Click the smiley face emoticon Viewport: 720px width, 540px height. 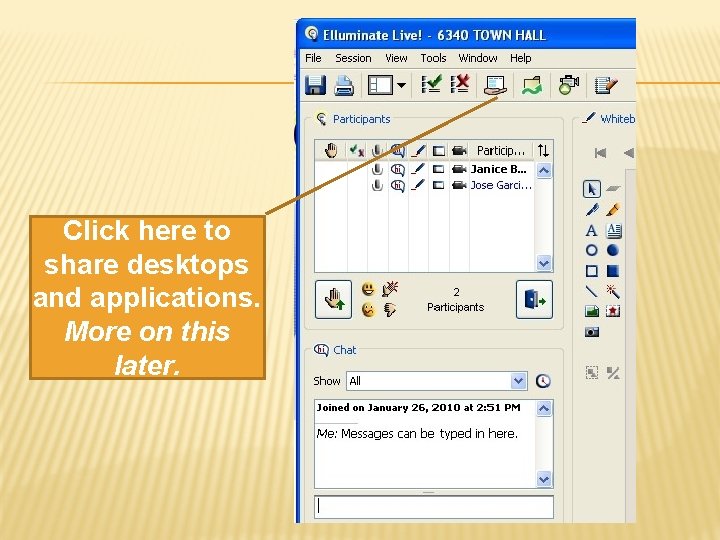click(x=368, y=289)
